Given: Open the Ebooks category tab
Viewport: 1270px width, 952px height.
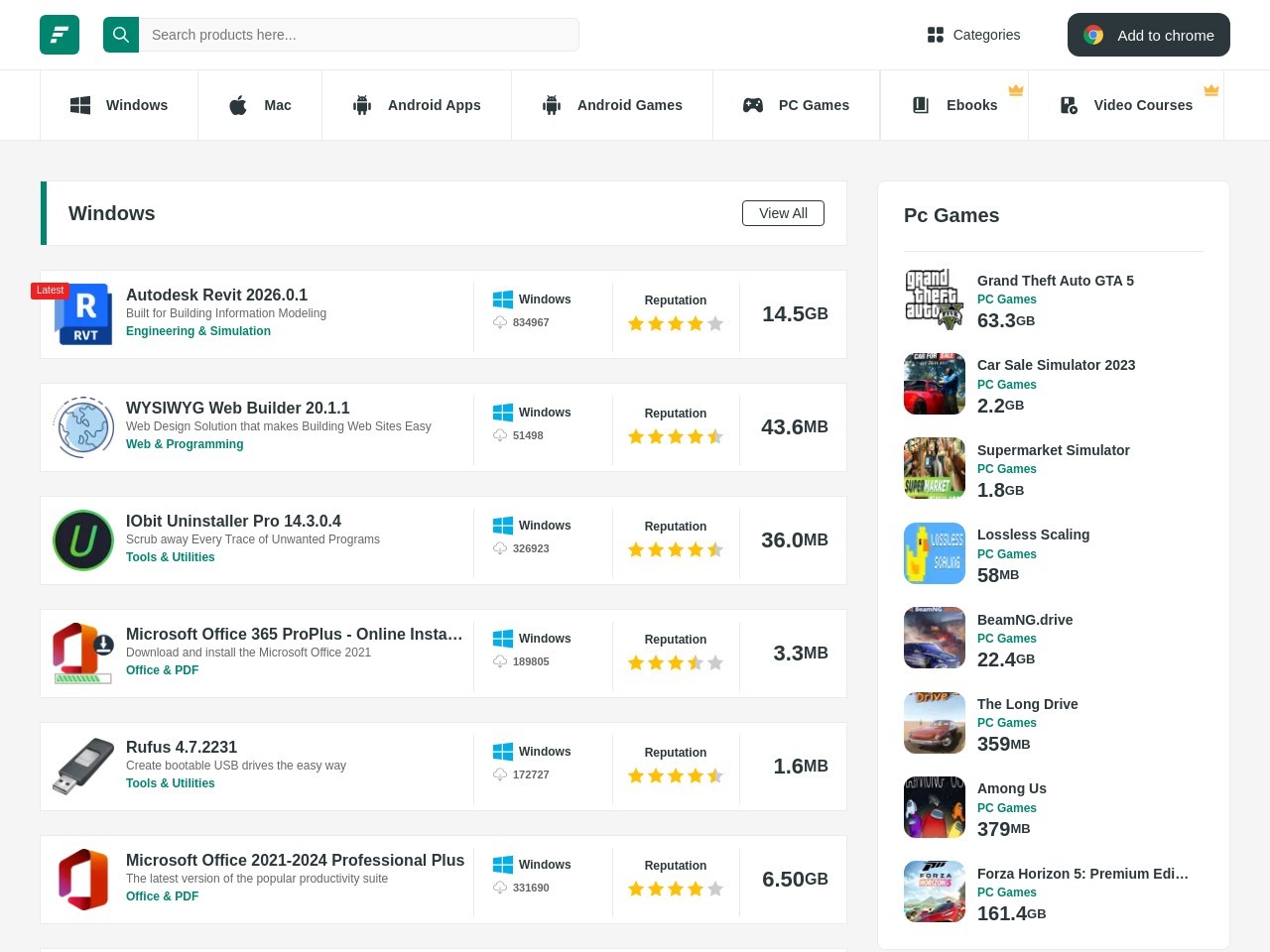Looking at the screenshot, I should [x=954, y=105].
